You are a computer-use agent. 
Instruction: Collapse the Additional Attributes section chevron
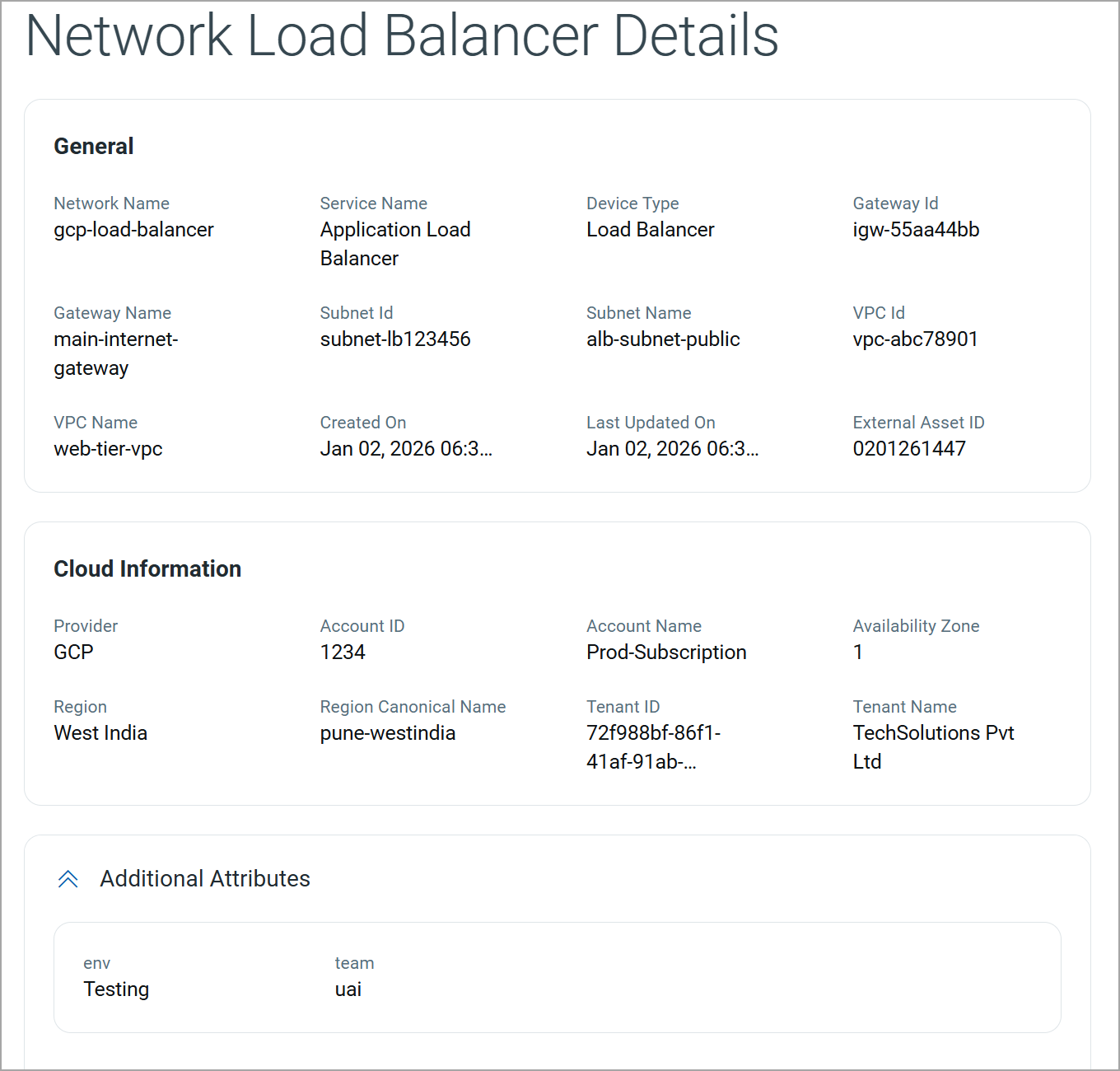[x=68, y=879]
